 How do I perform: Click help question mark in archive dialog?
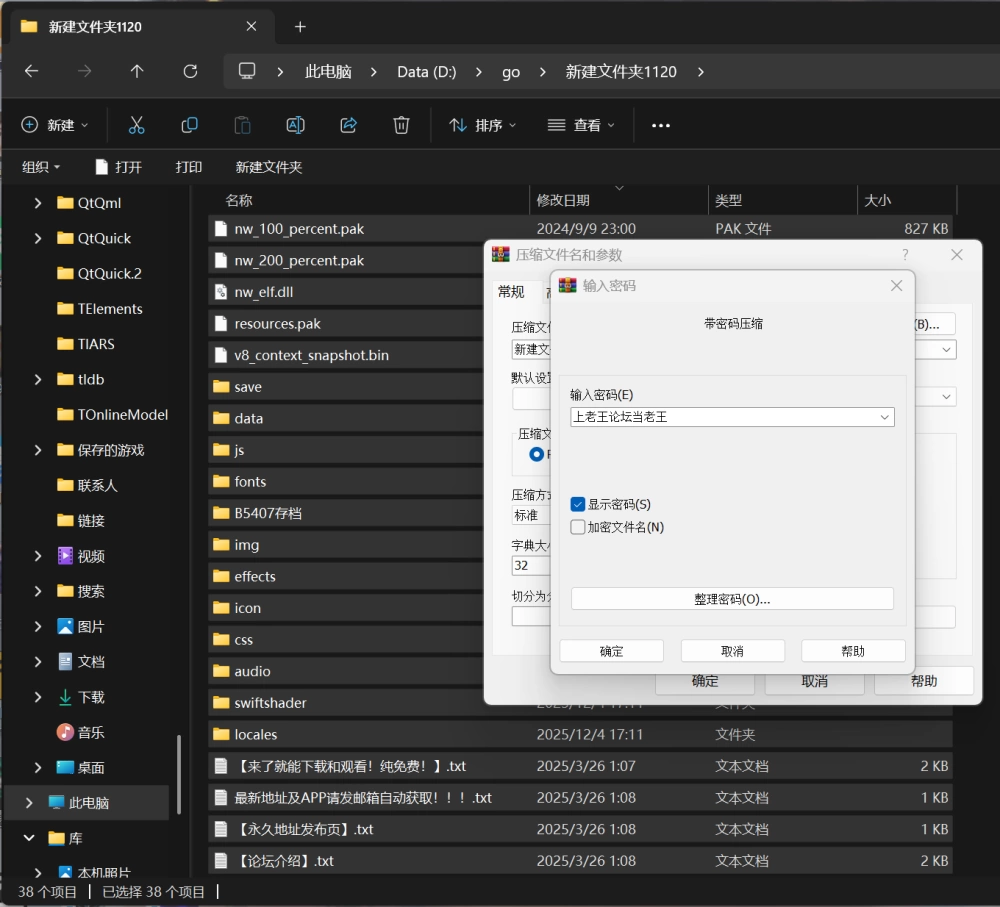tap(905, 254)
